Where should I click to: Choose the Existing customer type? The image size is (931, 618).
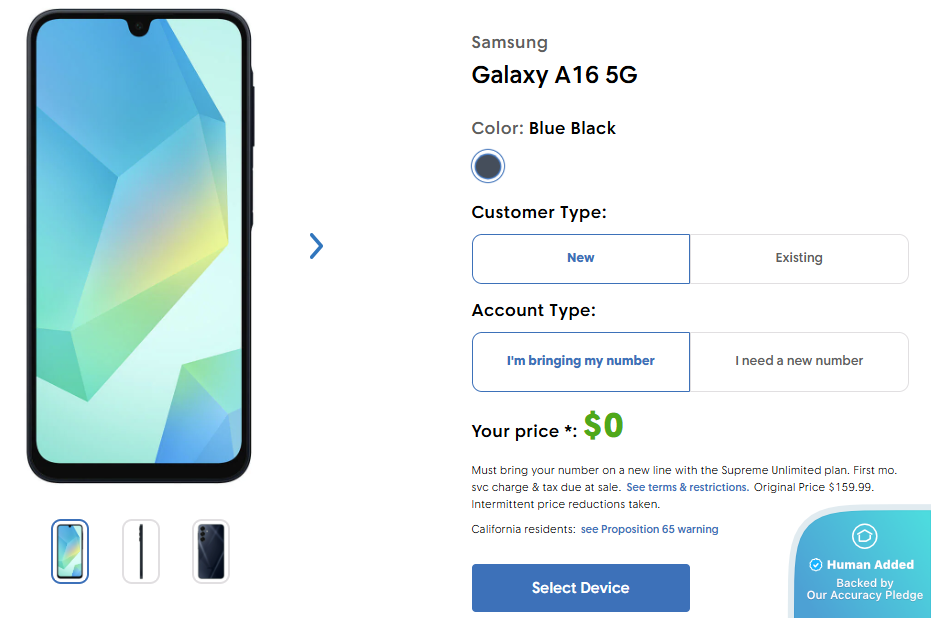(799, 259)
